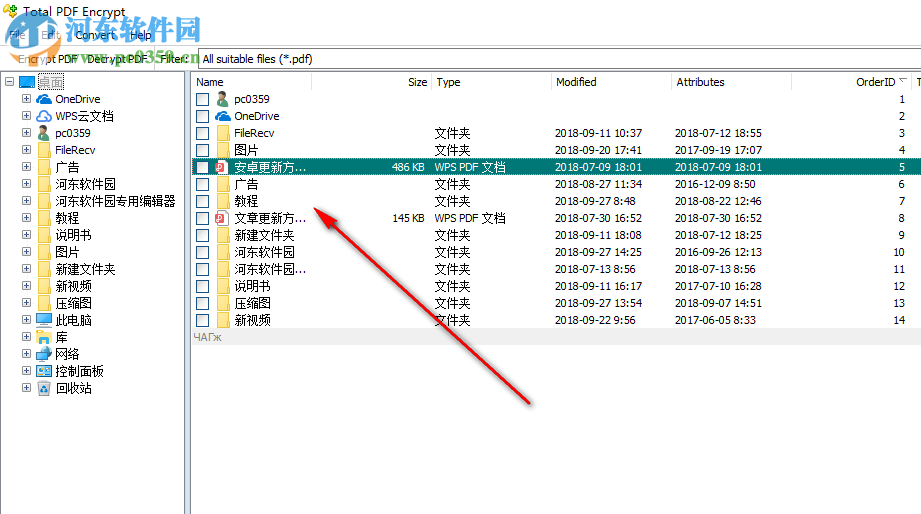Click the desktop monitor icon at tree root
Image resolution: width=921 pixels, height=514 pixels.
27,82
